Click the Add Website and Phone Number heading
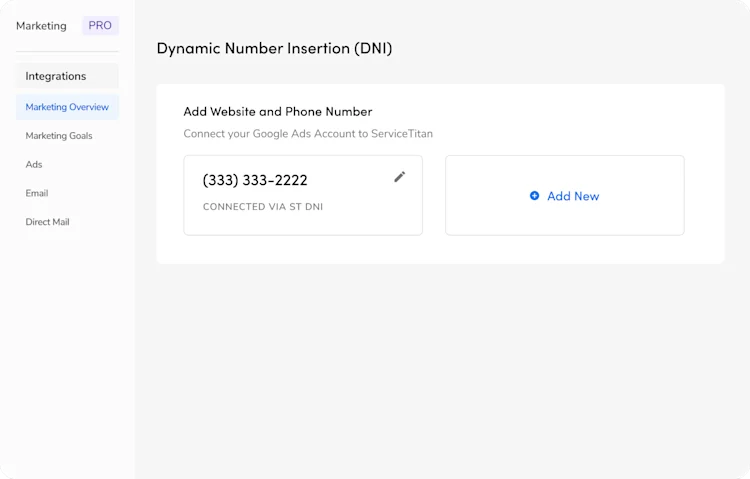 point(278,111)
